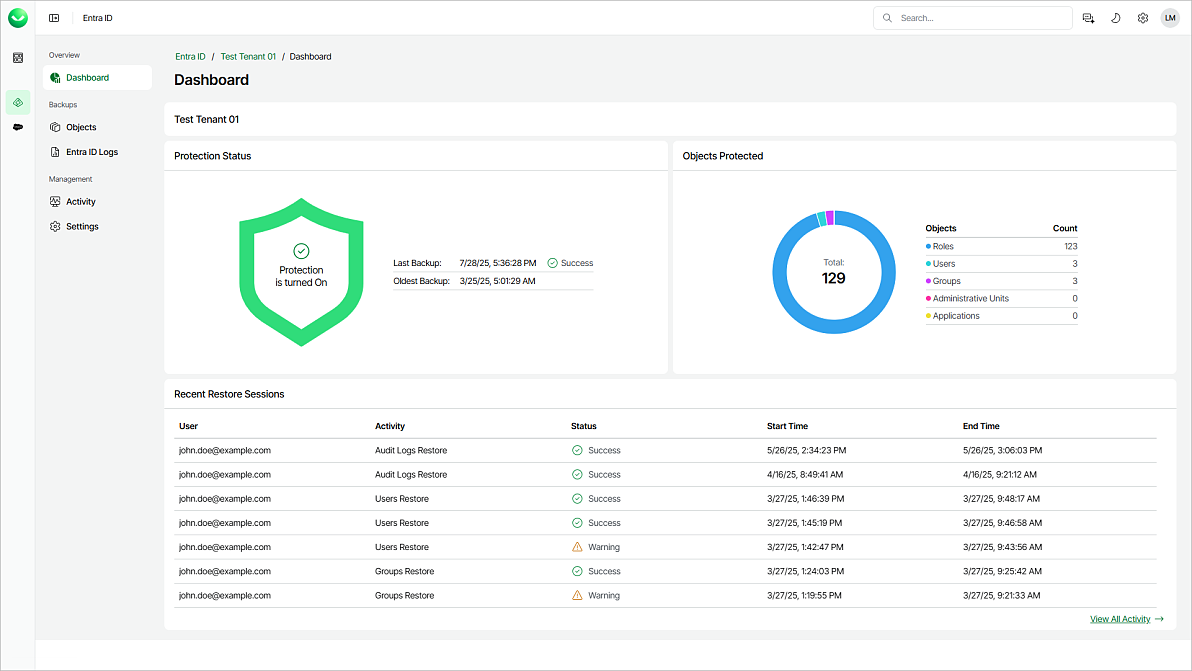Click the green Veeam logo icon
The height and width of the screenshot is (671, 1192).
(18, 18)
